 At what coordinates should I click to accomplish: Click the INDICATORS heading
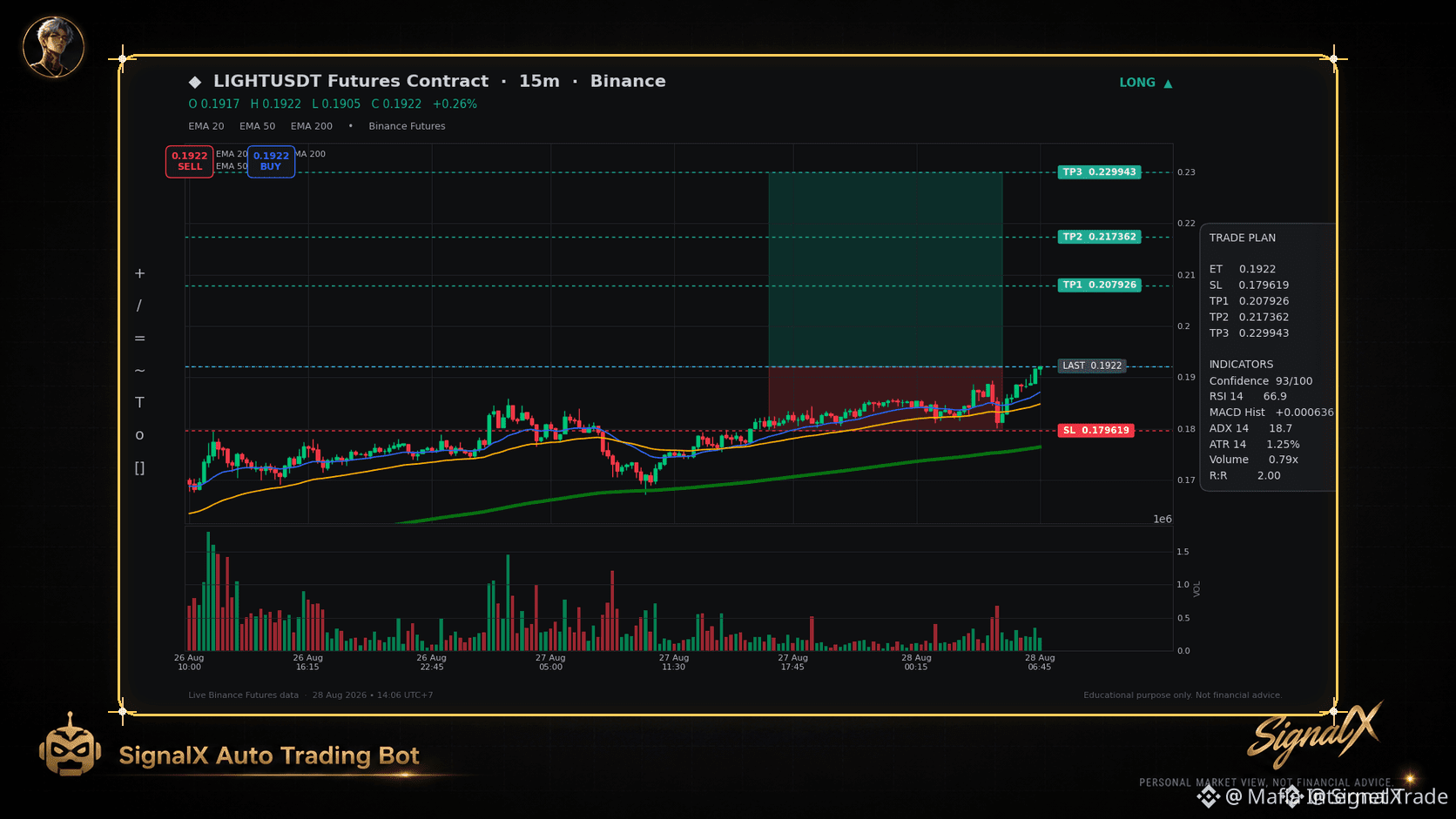tap(1241, 365)
